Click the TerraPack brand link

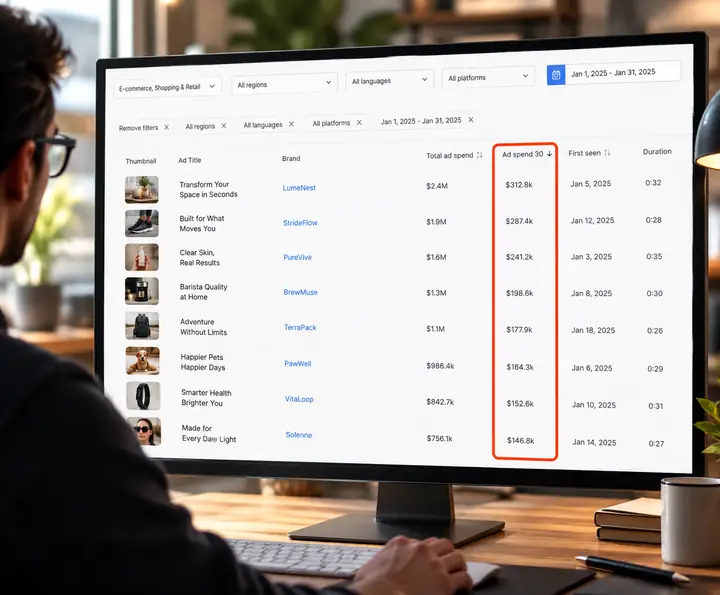point(300,327)
